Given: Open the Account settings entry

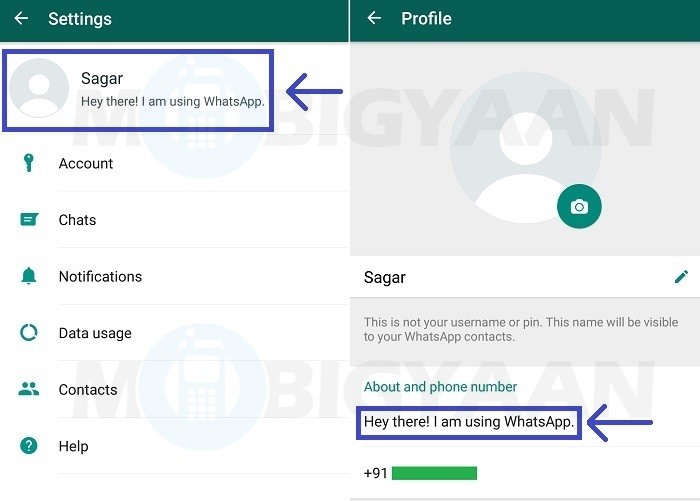Looking at the screenshot, I should (174, 163).
